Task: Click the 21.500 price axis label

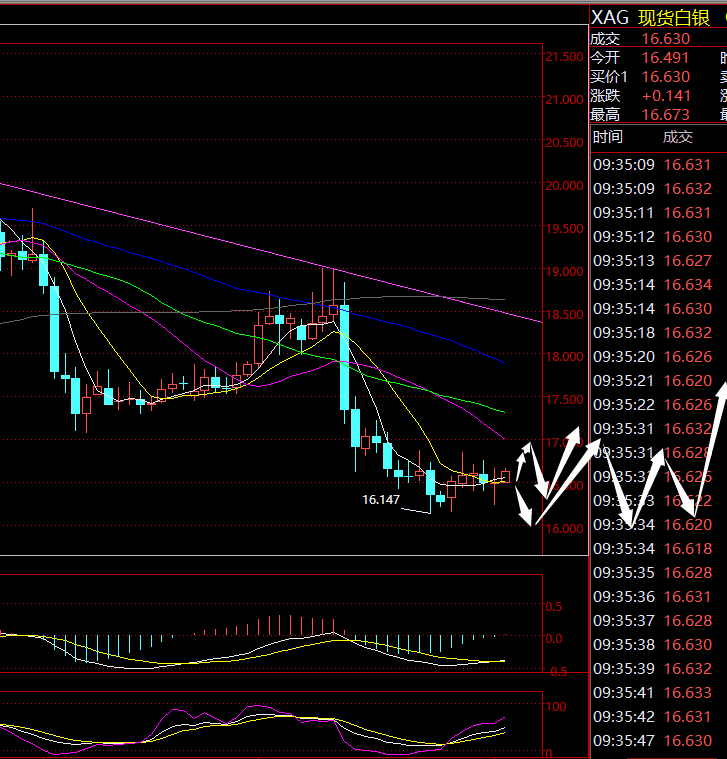Action: 564,57
